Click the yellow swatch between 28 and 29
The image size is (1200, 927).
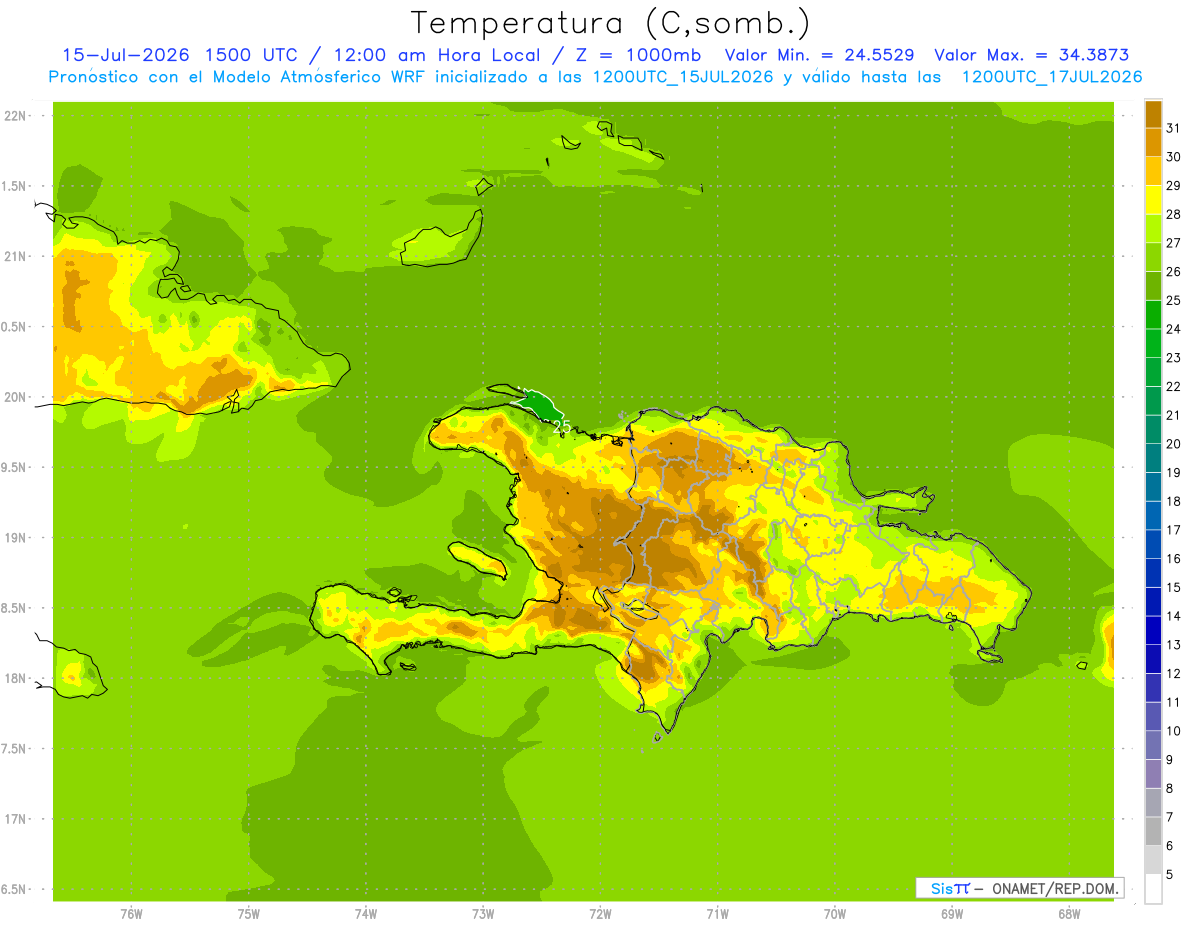1153,200
